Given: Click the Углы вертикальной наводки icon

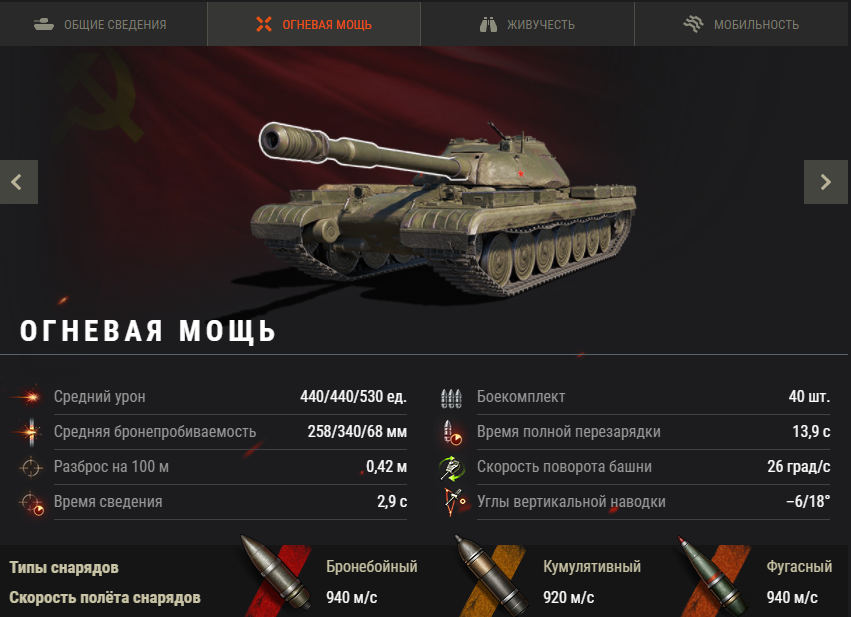Looking at the screenshot, I should click(x=454, y=502).
